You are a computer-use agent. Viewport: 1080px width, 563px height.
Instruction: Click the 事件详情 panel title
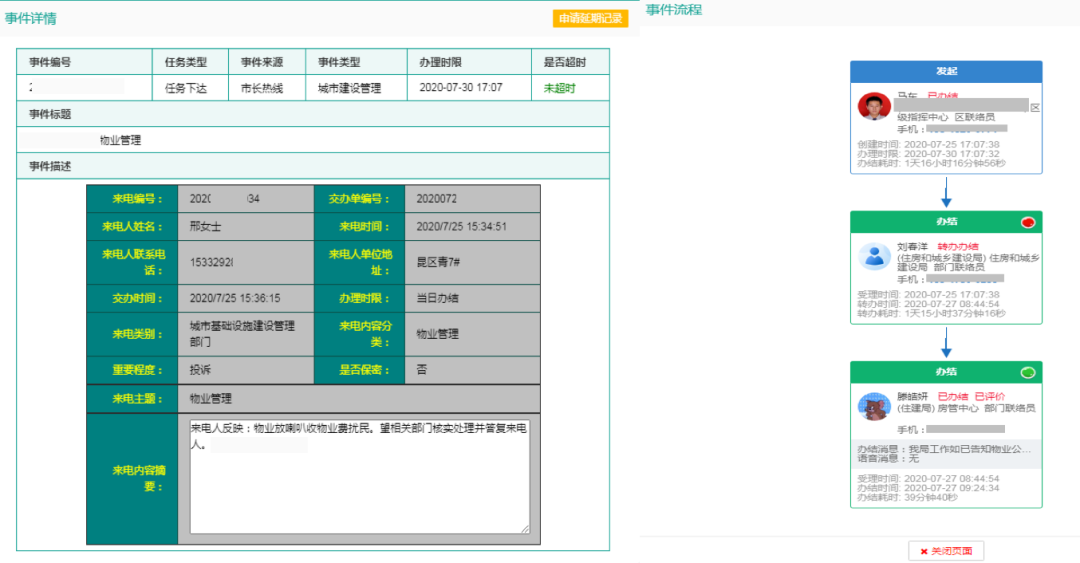(x=30, y=19)
